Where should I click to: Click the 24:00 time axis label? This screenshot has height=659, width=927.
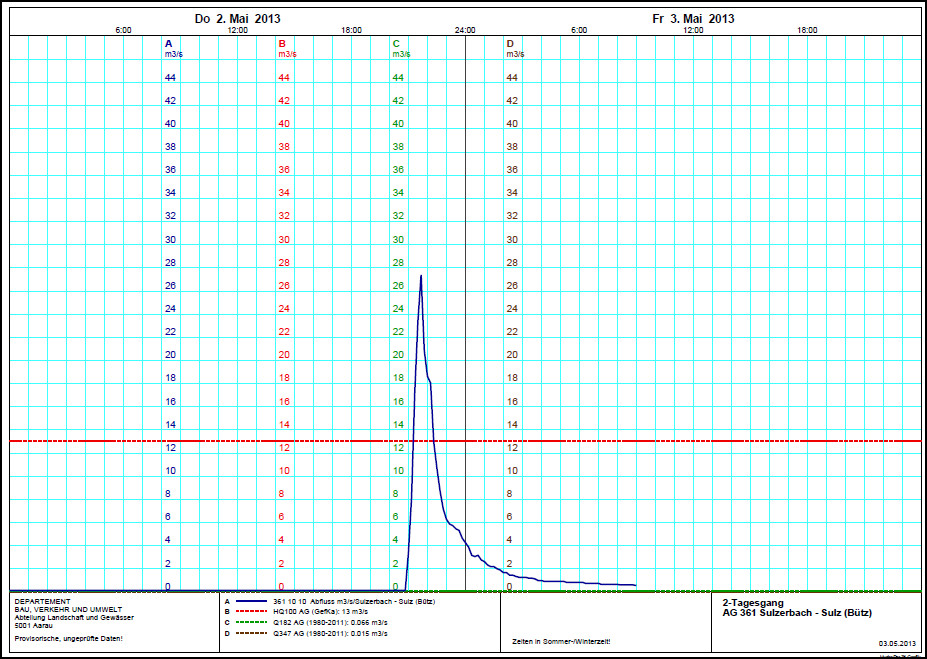pos(465,31)
